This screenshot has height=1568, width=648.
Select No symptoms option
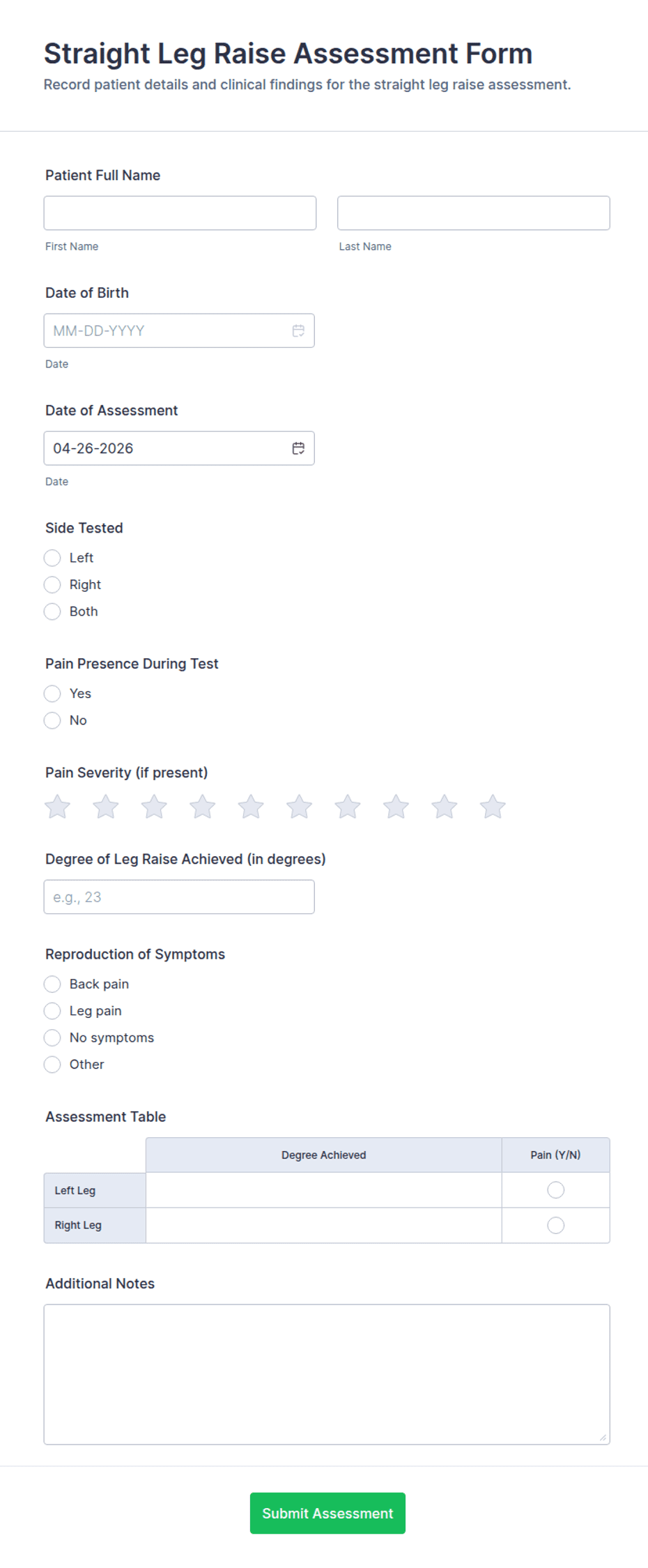point(52,1037)
